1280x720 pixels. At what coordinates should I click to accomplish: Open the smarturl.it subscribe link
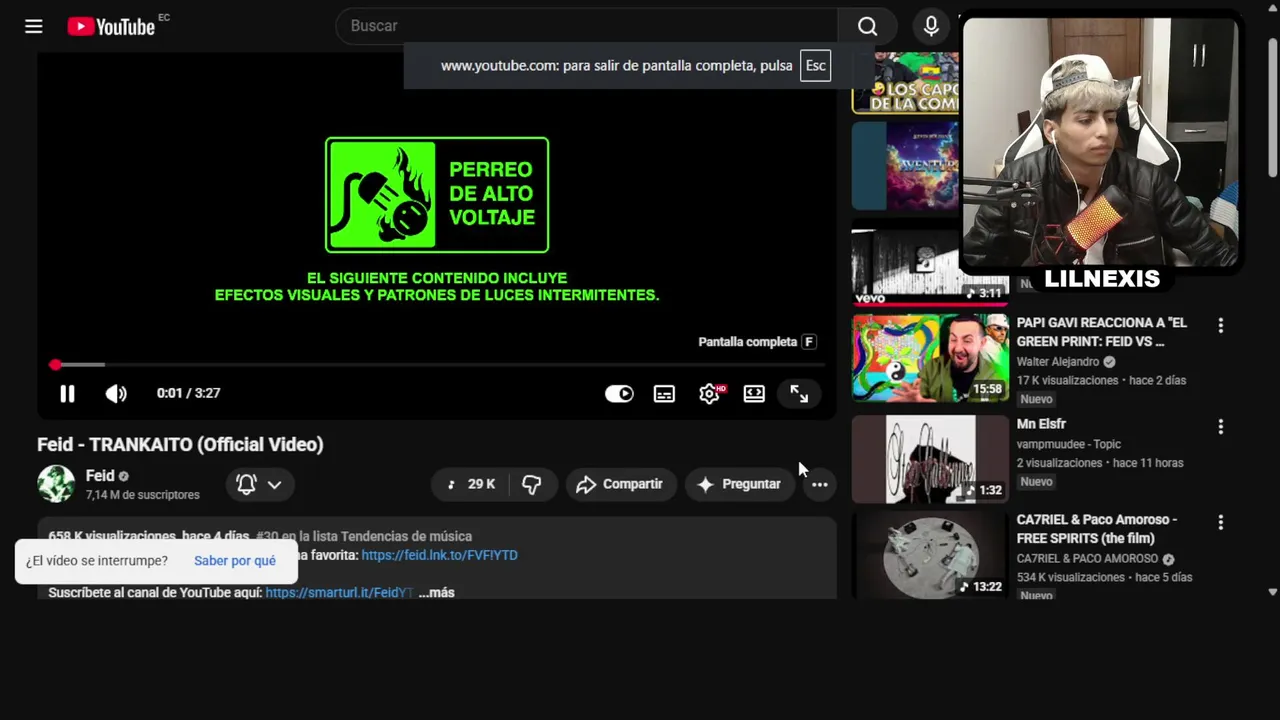339,593
